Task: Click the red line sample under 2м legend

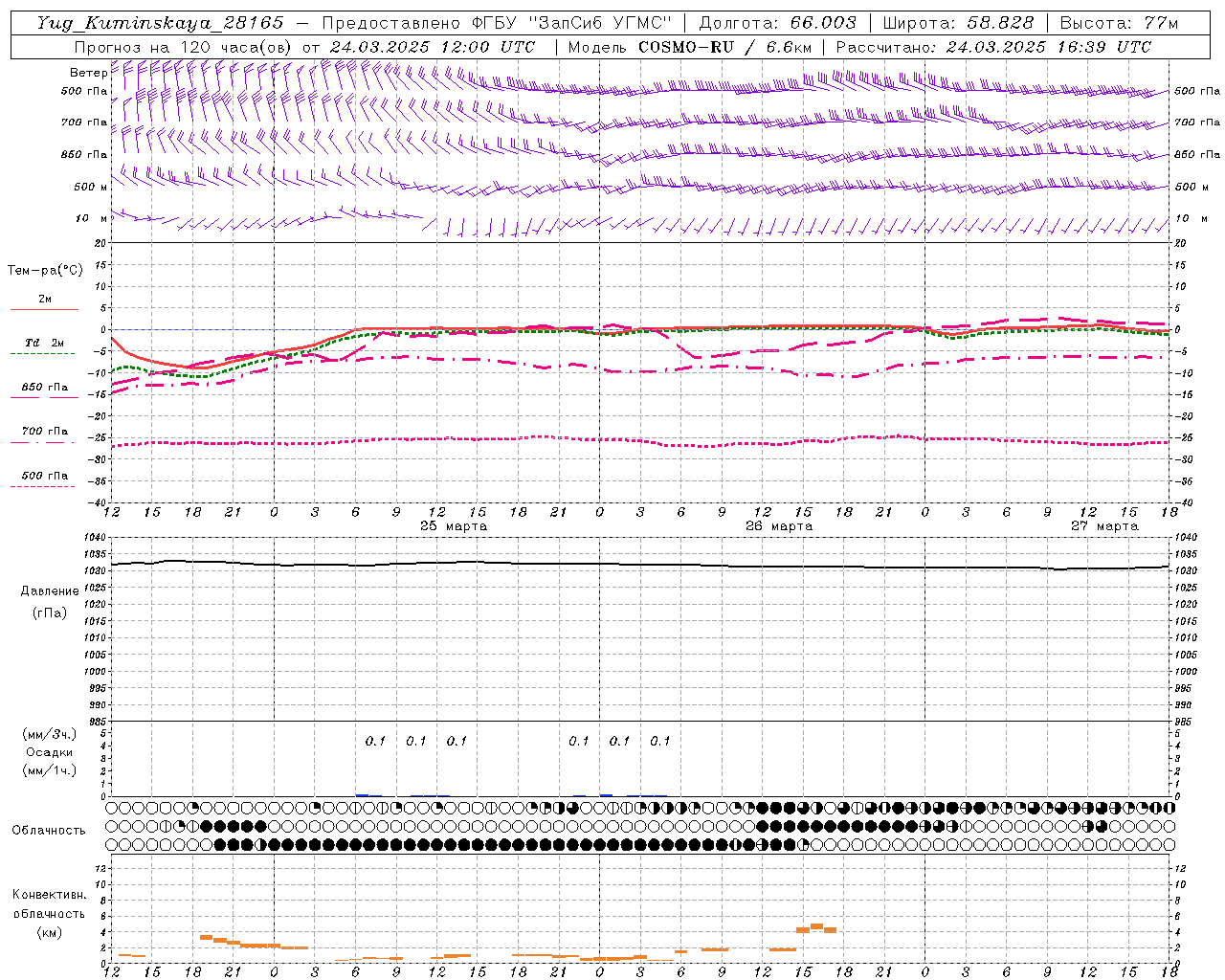Action: pyautogui.click(x=44, y=310)
